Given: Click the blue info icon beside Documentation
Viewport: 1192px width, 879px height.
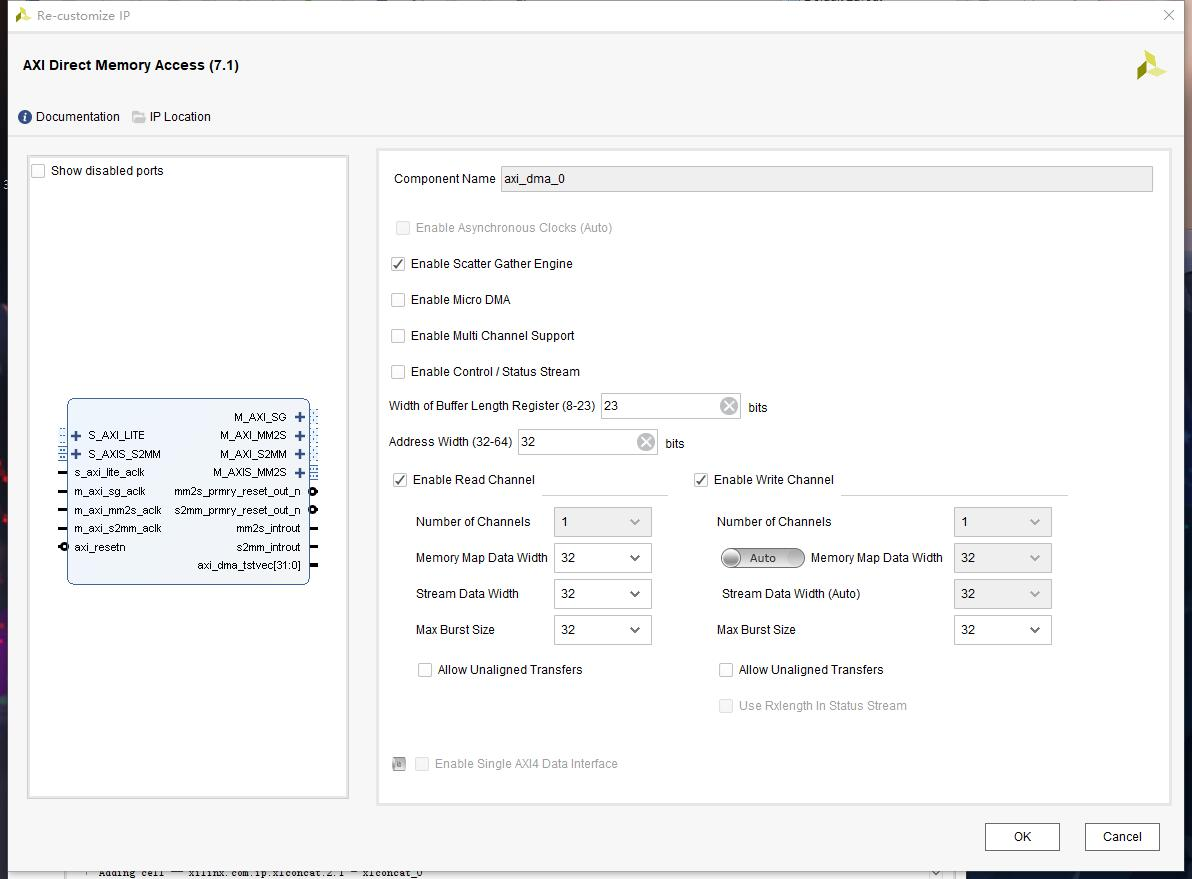Looking at the screenshot, I should tap(23, 116).
